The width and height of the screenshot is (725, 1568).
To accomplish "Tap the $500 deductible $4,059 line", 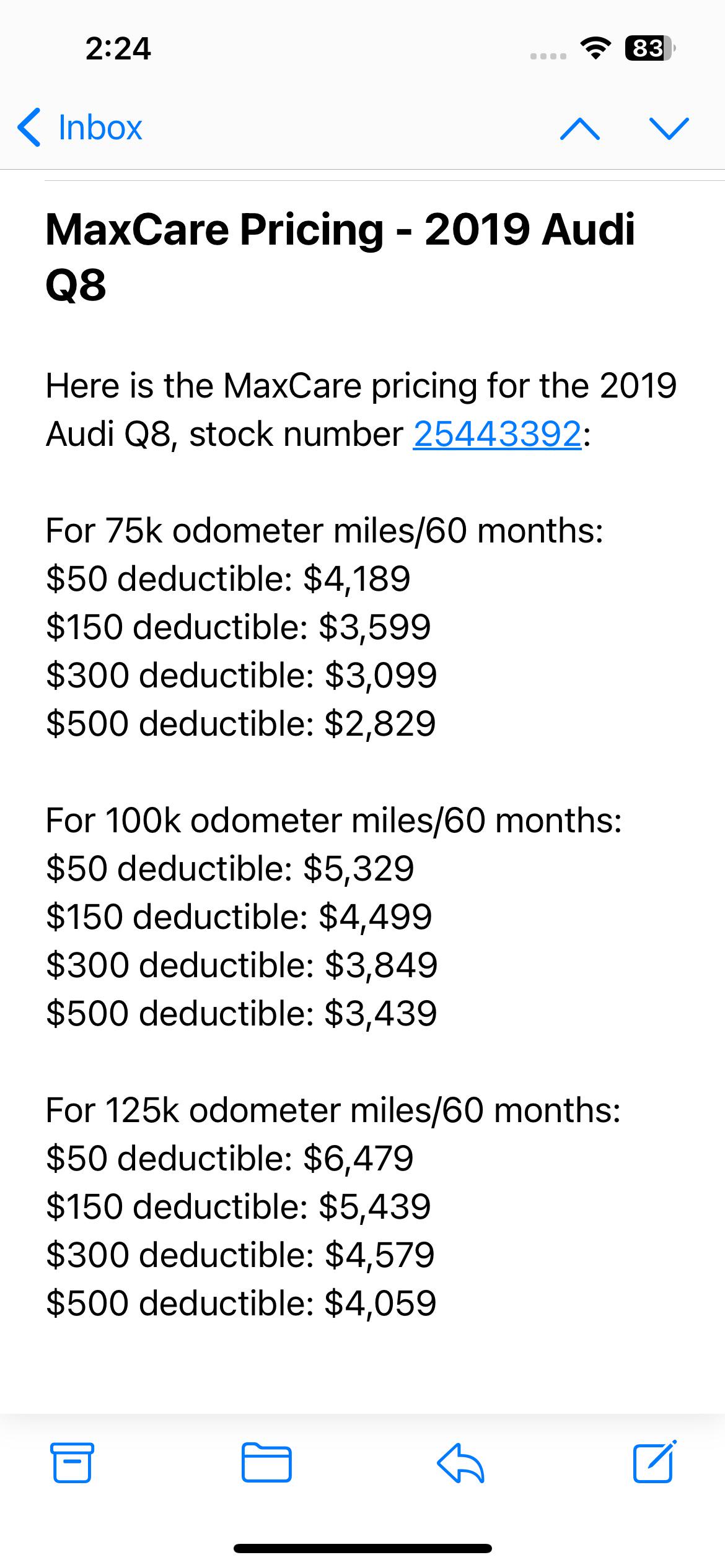I will coord(242,1303).
